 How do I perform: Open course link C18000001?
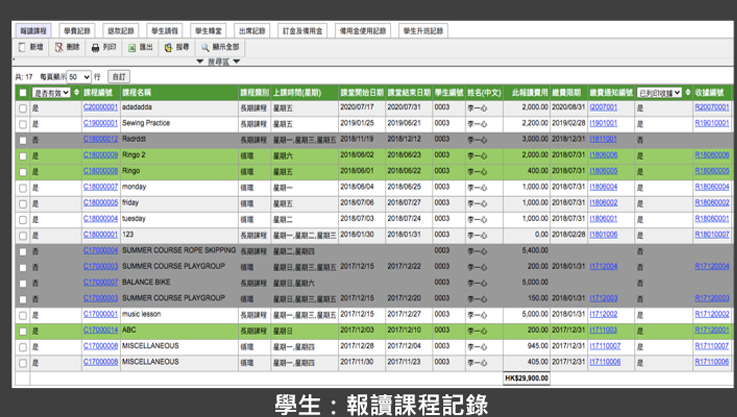pos(101,235)
